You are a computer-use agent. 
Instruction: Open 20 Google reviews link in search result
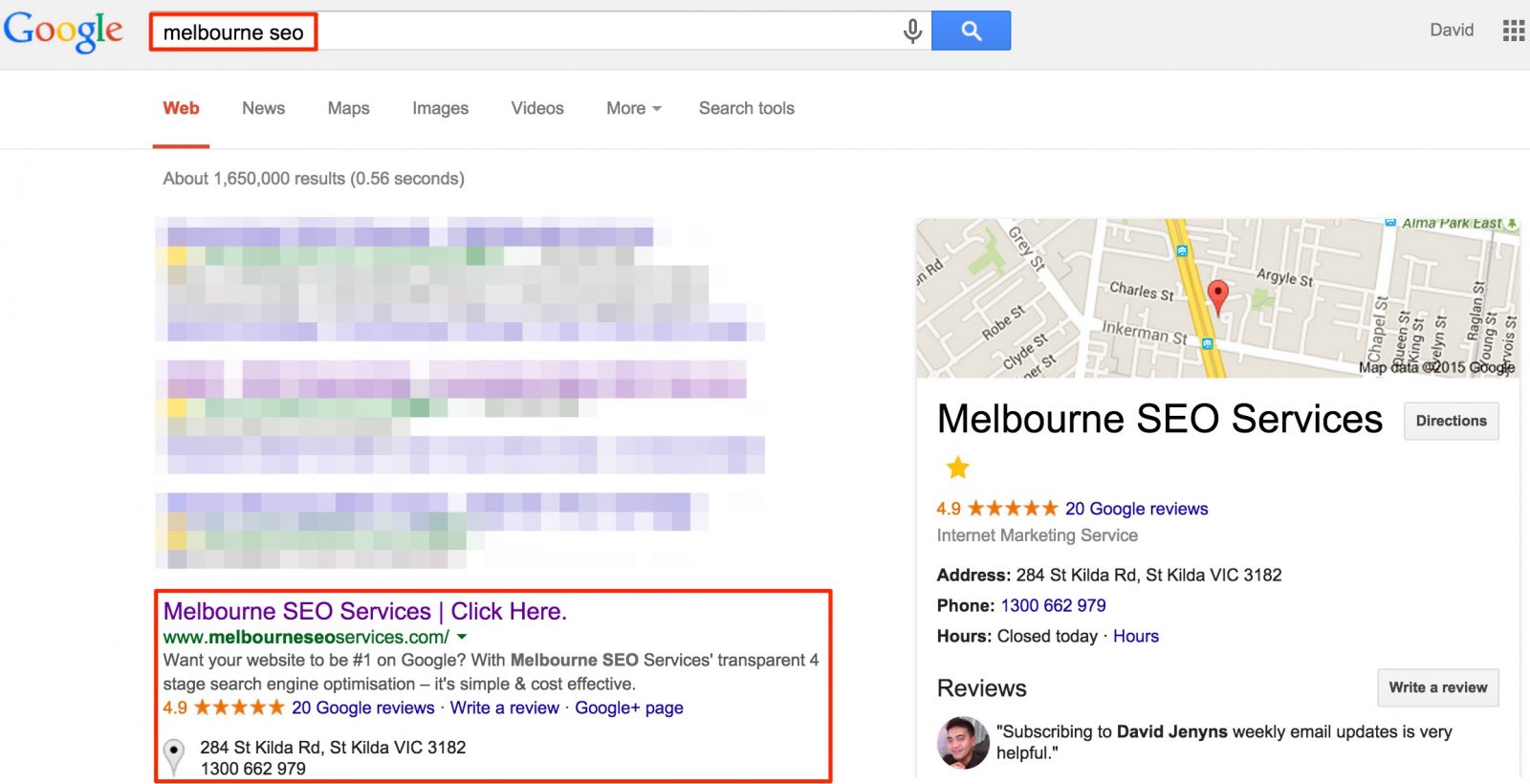[x=362, y=708]
